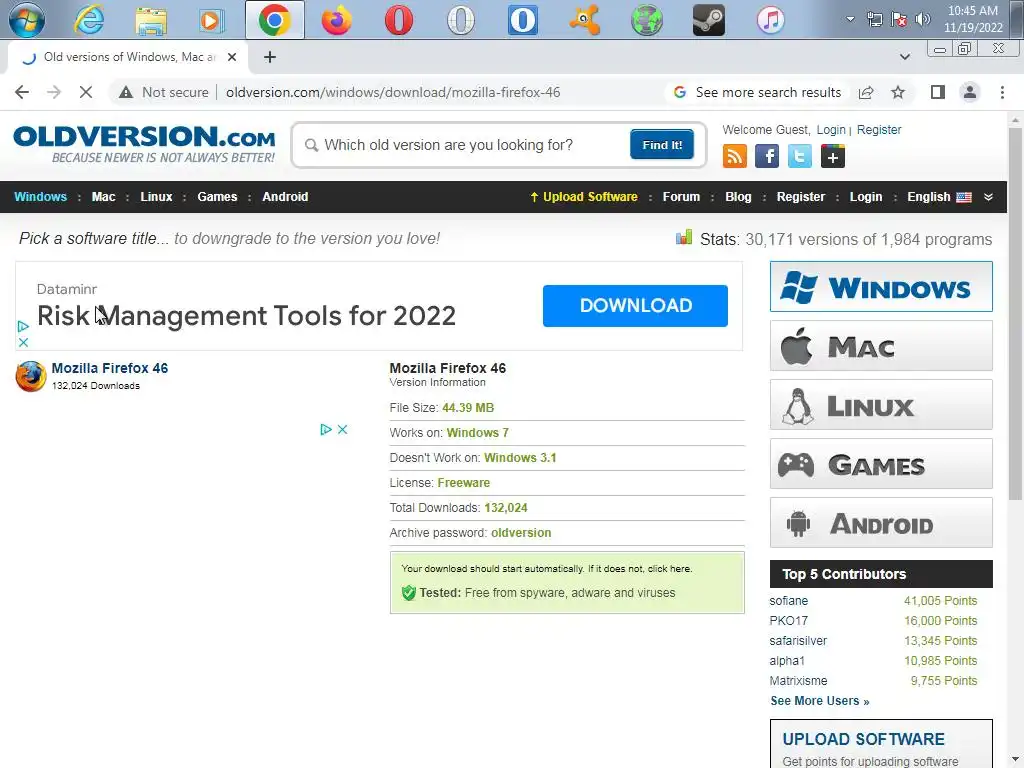Open Windows Explorer folder icon in taskbar
The width and height of the screenshot is (1024, 768).
[151, 20]
